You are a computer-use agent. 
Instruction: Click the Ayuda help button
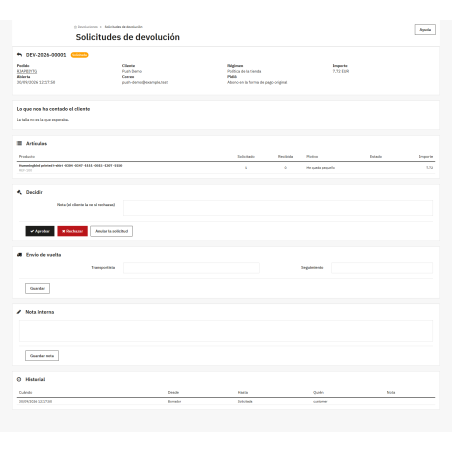click(x=425, y=30)
